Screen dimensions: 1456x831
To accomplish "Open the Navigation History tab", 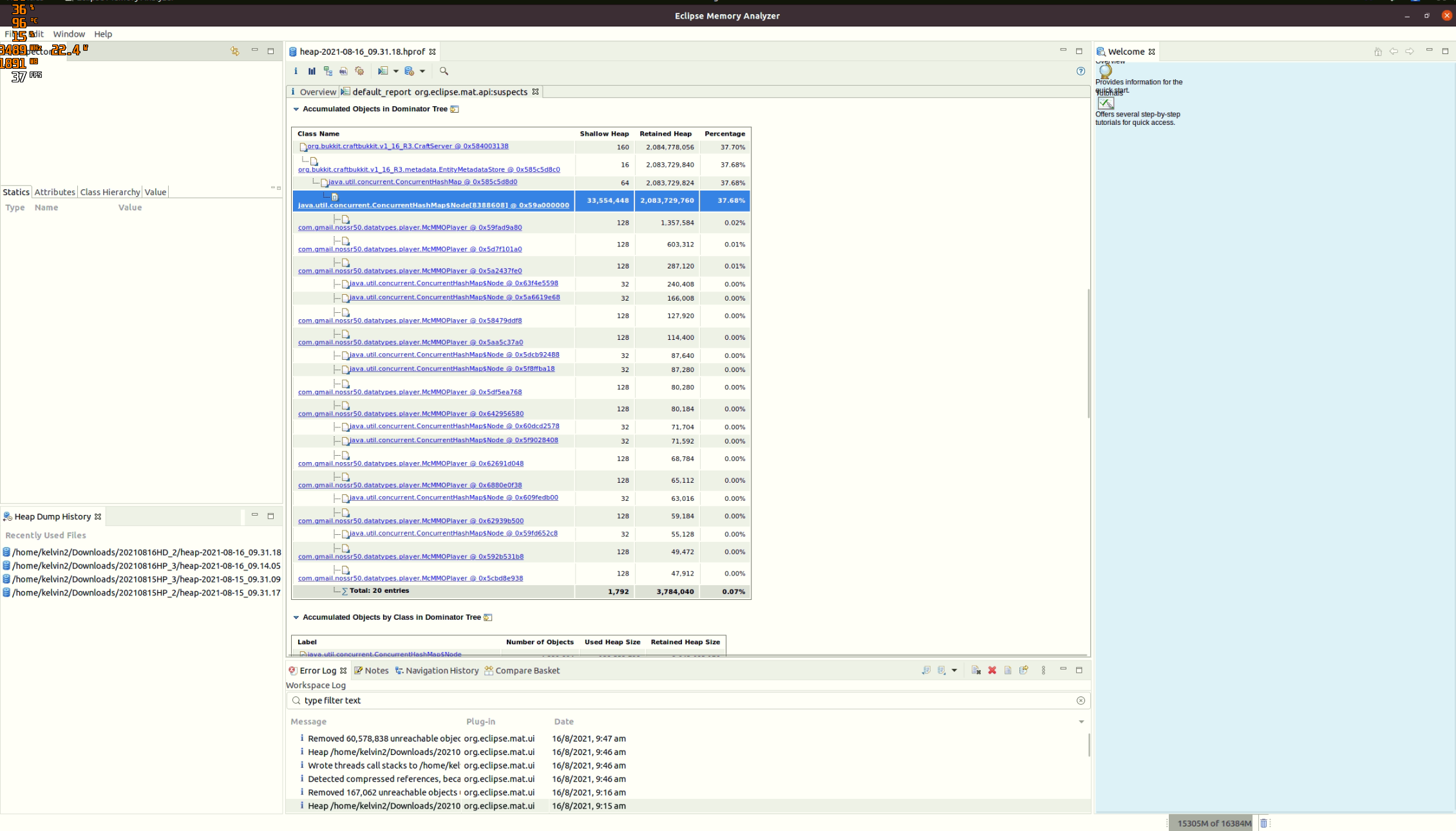I will coord(437,671).
